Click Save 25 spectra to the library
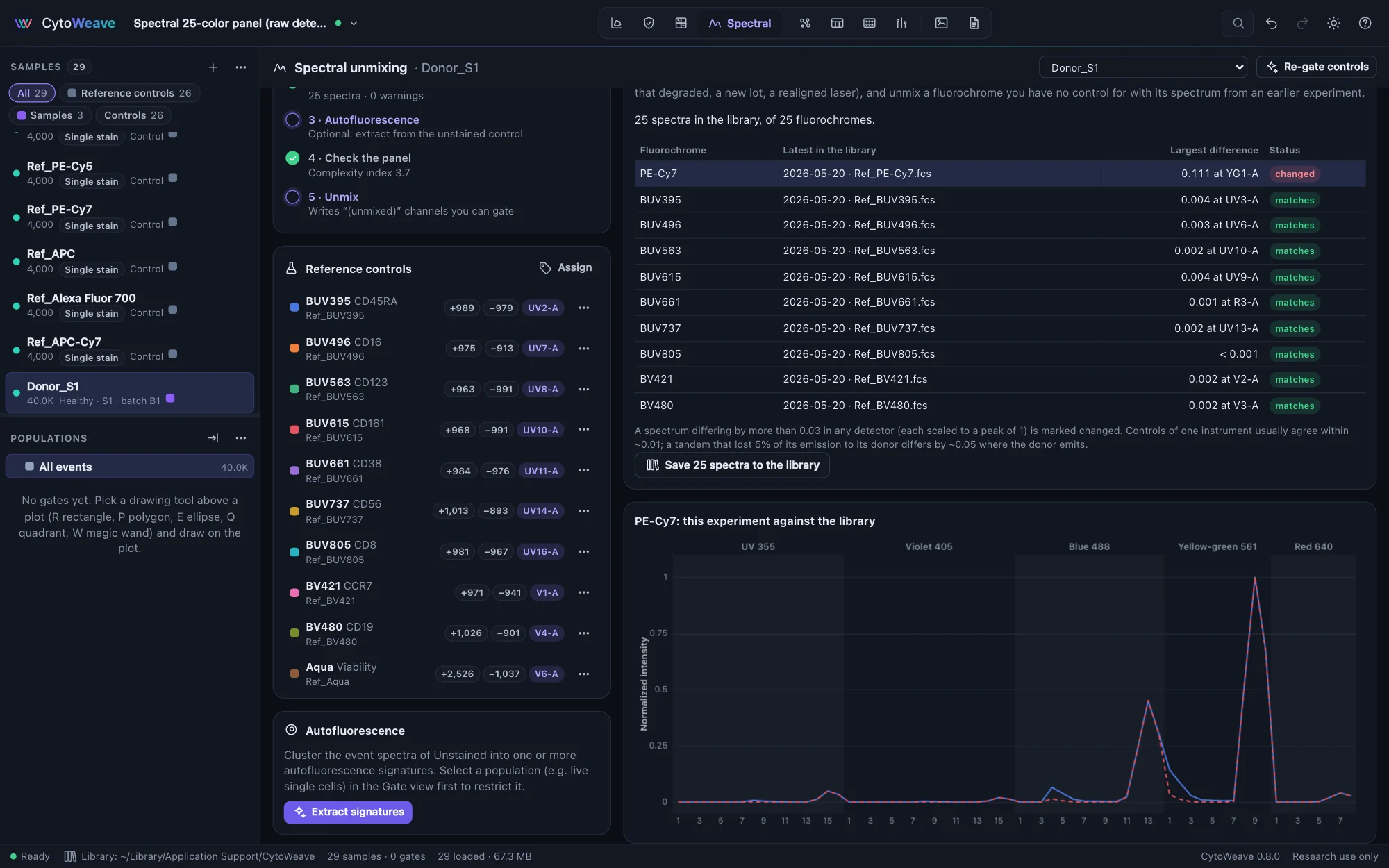This screenshot has width=1389, height=868. [732, 465]
